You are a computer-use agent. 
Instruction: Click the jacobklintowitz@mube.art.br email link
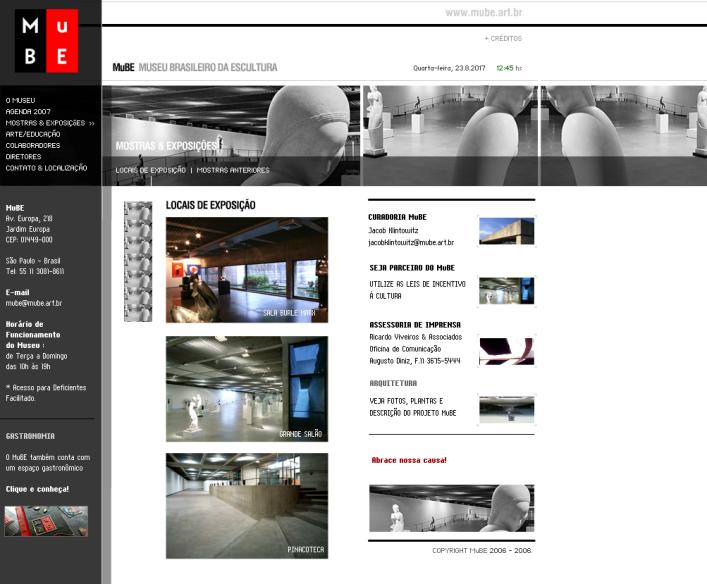411,242
